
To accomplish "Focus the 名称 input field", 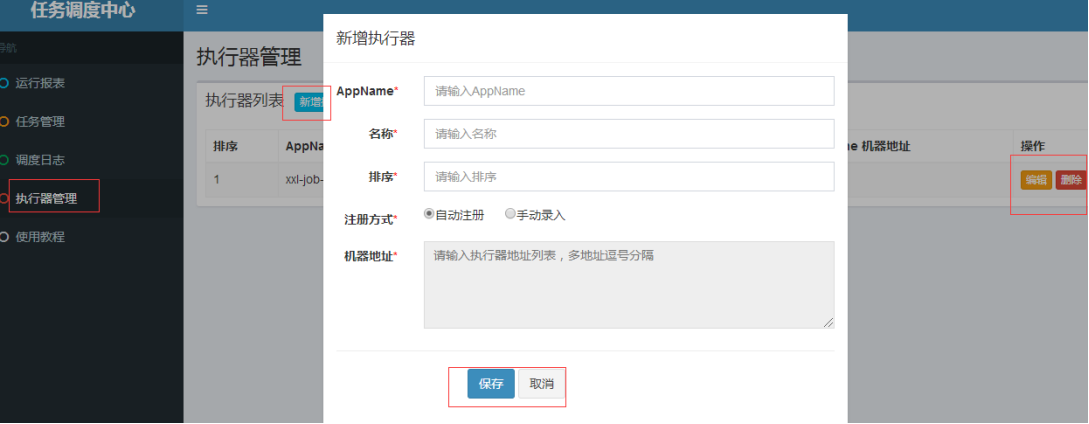I will pos(629,133).
